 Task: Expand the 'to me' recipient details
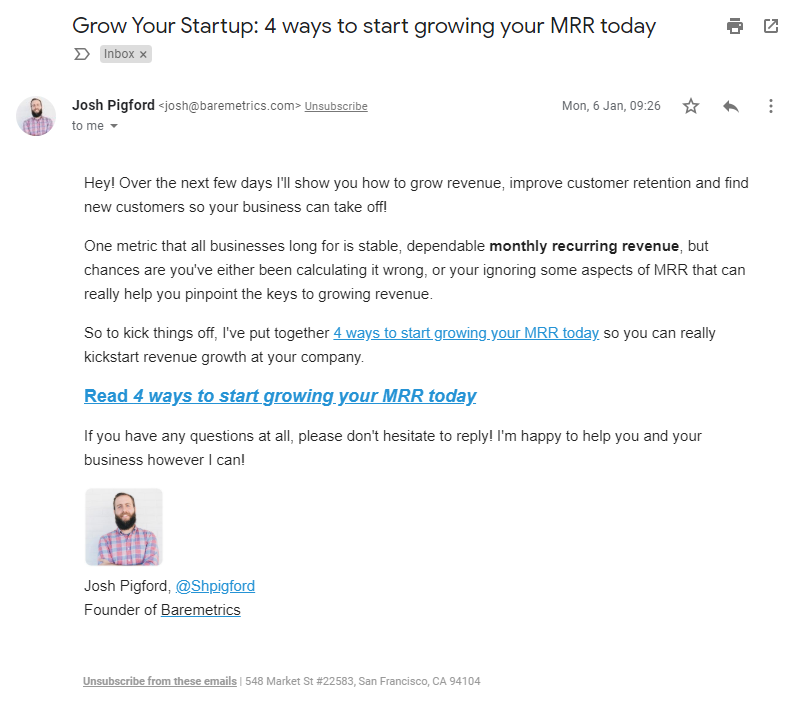coord(113,126)
